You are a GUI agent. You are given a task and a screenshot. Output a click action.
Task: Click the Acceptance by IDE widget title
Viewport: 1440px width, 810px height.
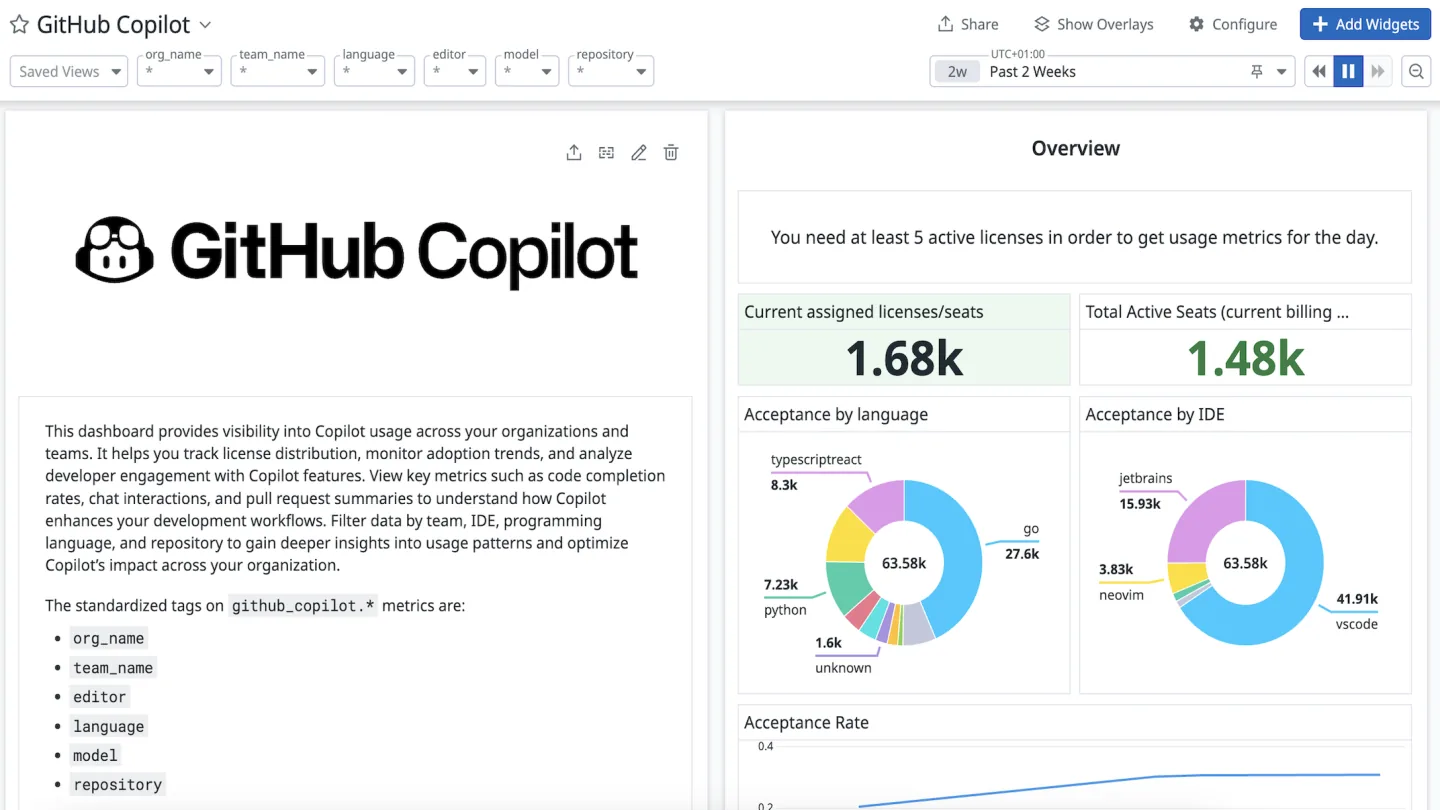pos(1155,414)
